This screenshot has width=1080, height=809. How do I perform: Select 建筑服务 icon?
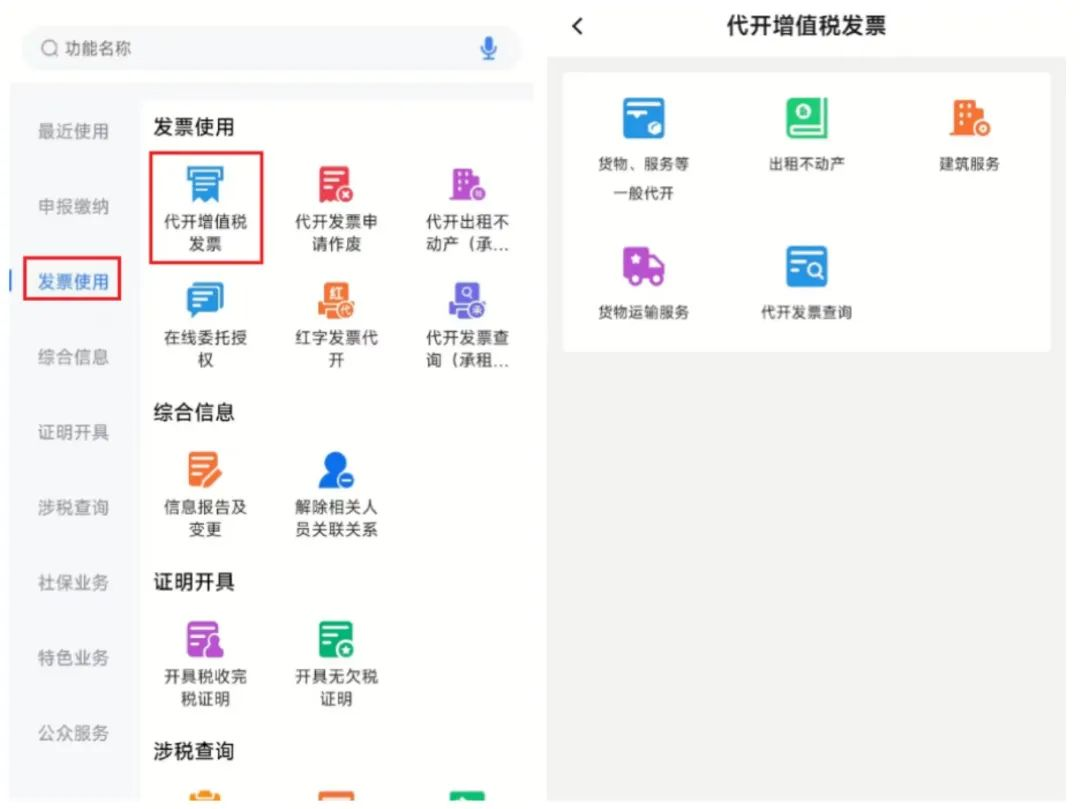click(x=970, y=118)
